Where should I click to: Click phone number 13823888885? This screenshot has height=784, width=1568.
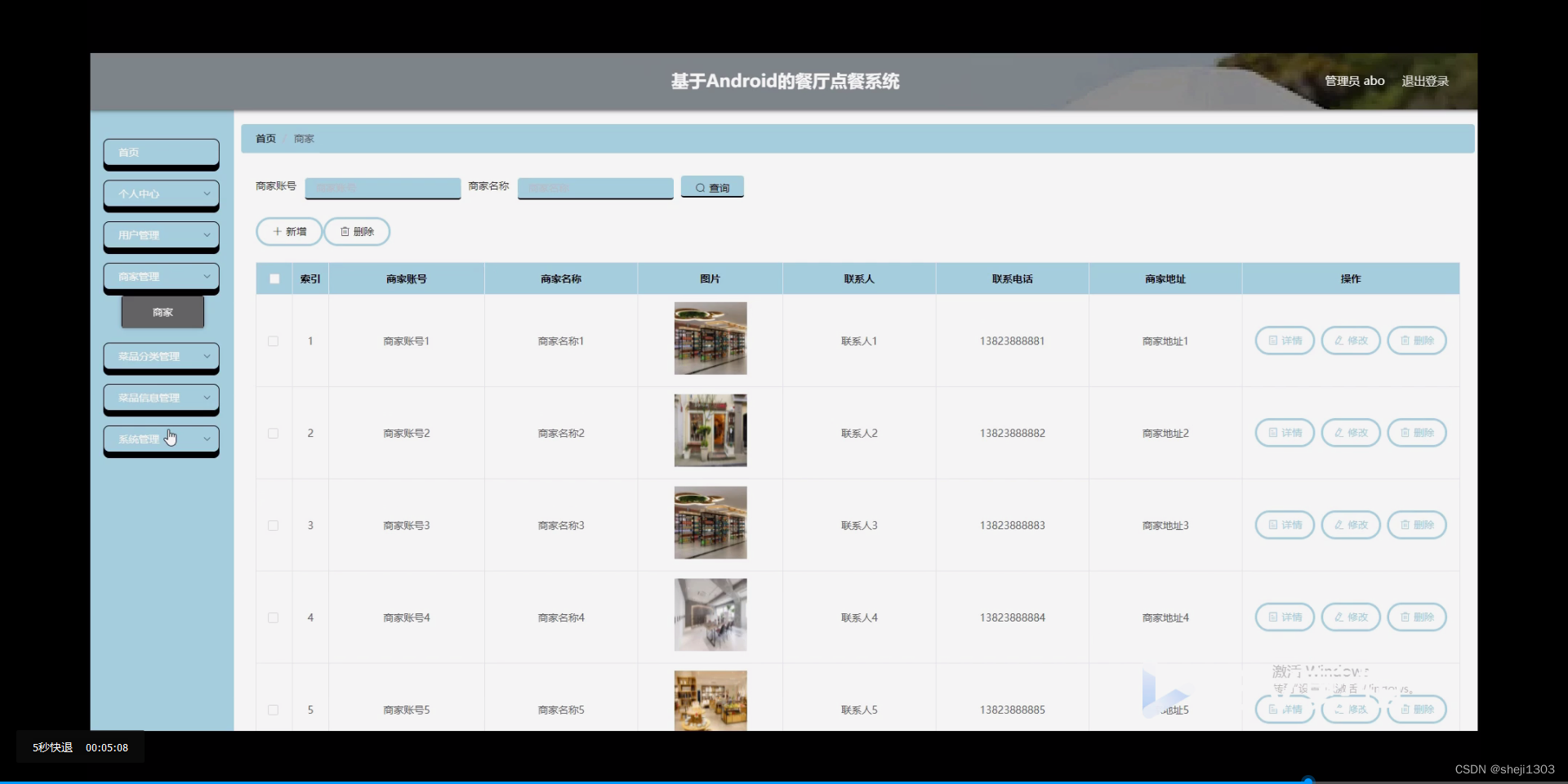pyautogui.click(x=1013, y=710)
